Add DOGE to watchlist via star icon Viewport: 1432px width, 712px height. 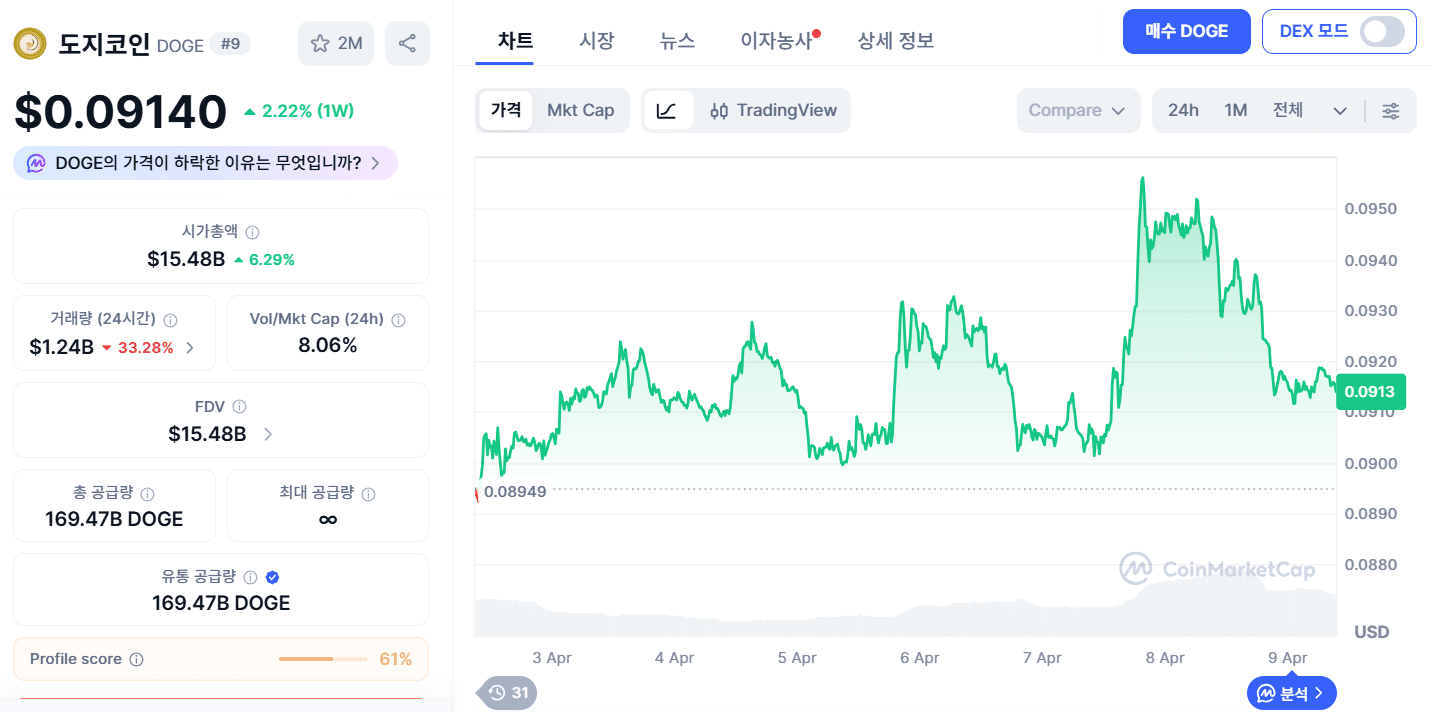pyautogui.click(x=320, y=43)
